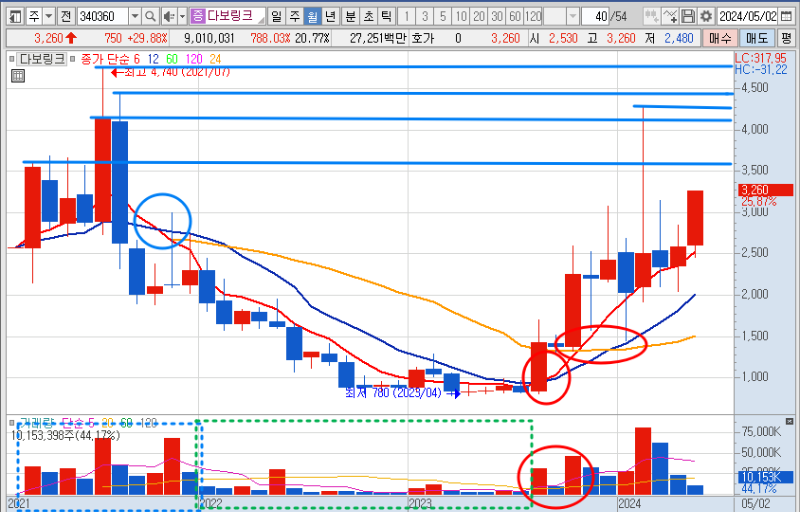The height and width of the screenshot is (512, 800).
Task: Click the compare chart candles icon
Action: click(651, 17)
